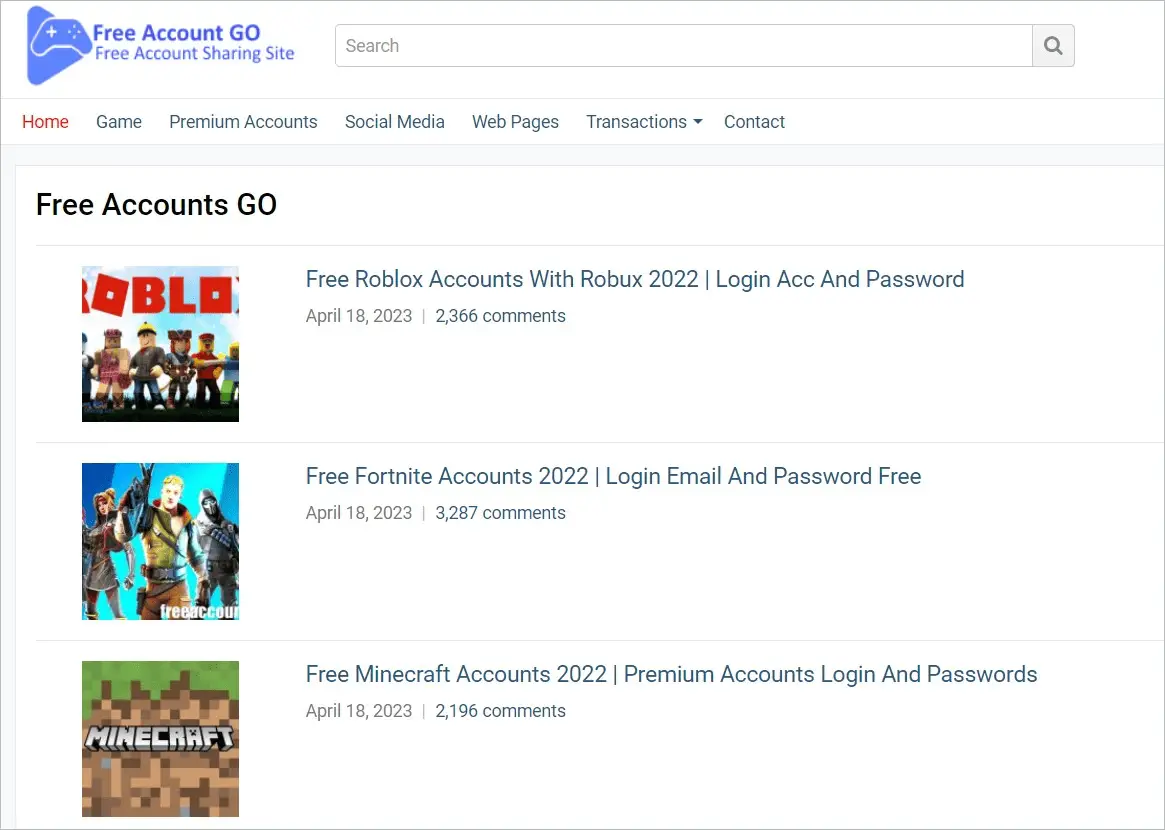Viewport: 1165px width, 830px height.
Task: Click the Minecraft post date April 18, 2023
Action: (359, 711)
